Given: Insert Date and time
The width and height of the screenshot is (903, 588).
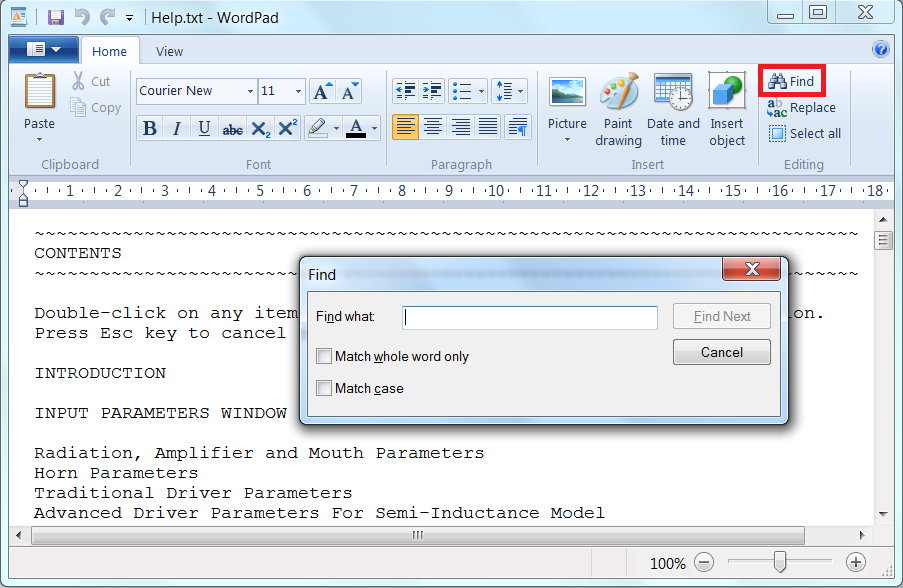Looking at the screenshot, I should 673,109.
